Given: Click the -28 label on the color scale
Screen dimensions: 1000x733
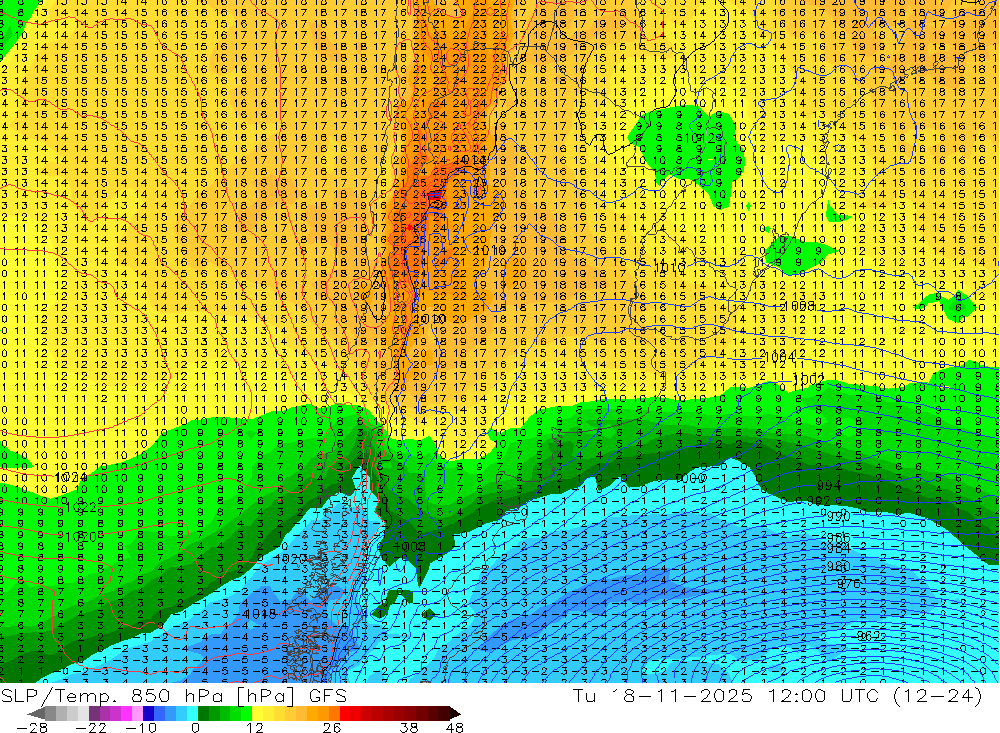Looking at the screenshot, I should [x=32, y=727].
